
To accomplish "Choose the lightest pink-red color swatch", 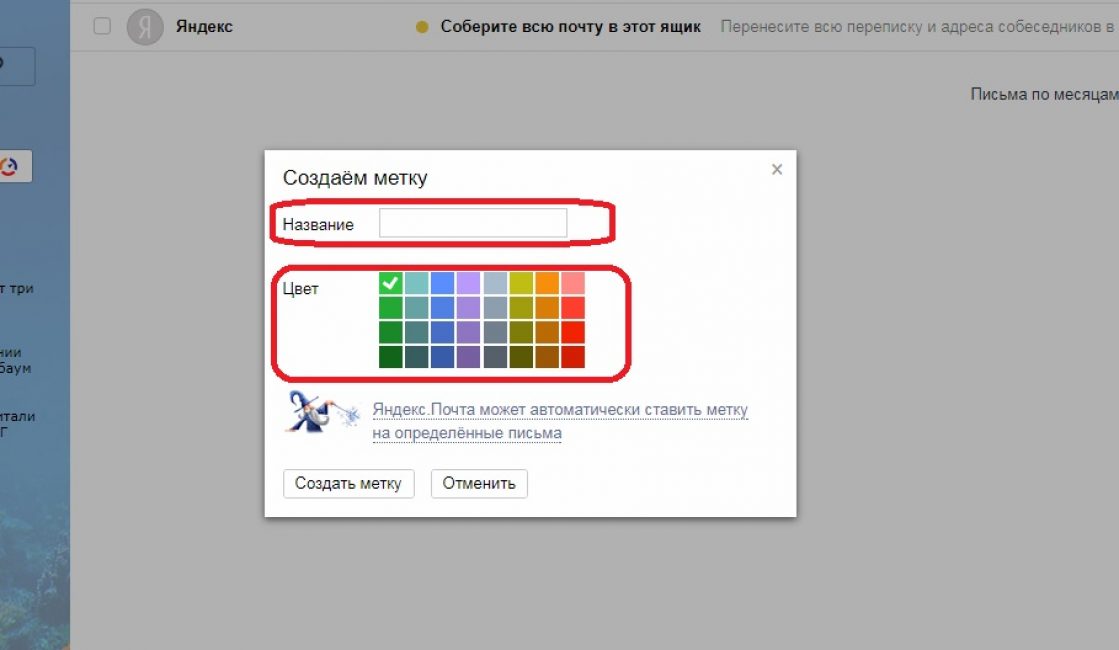I will pyautogui.click(x=573, y=283).
